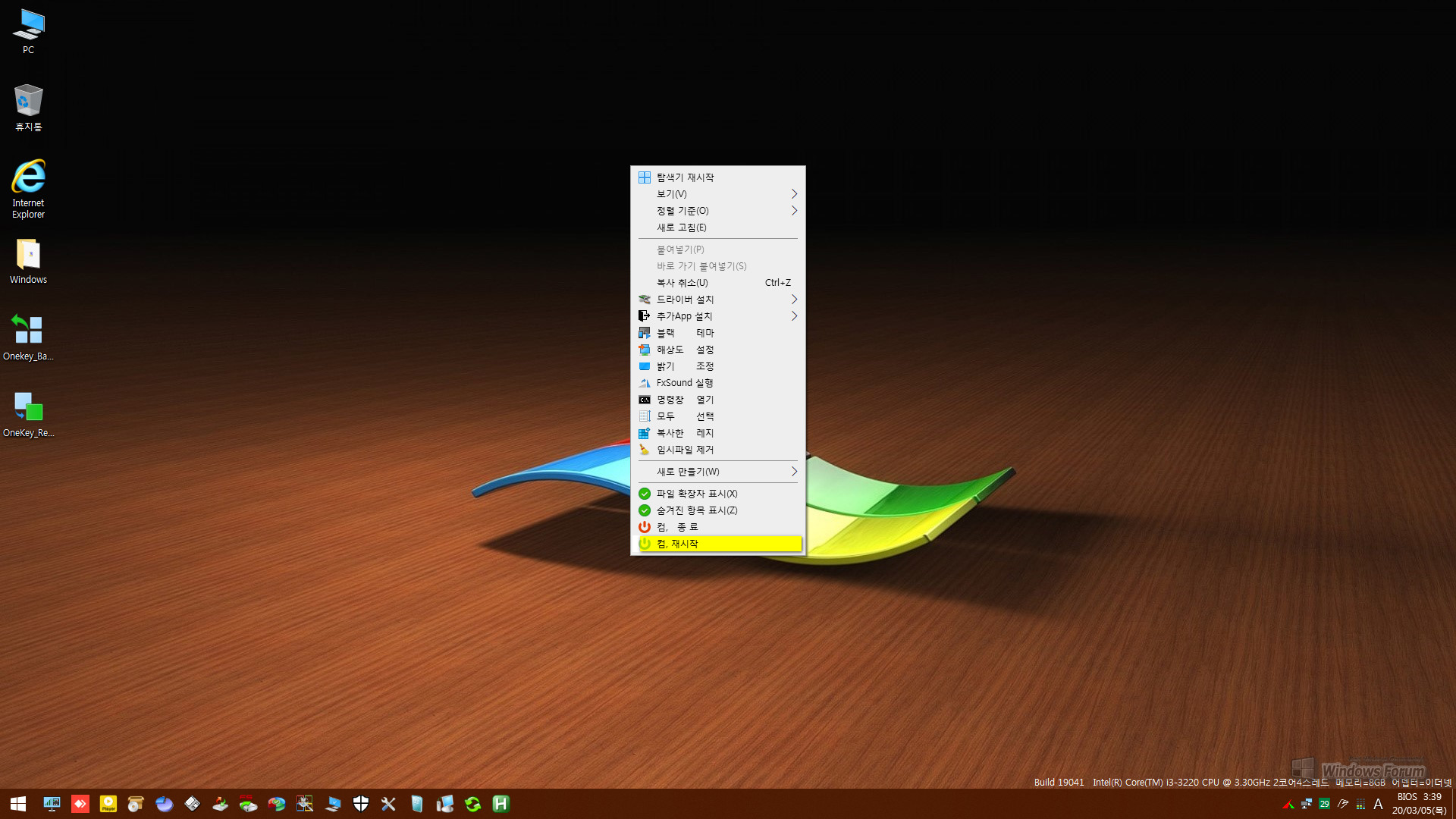Click the green sync arrows taskbar icon
1456x819 pixels.
pyautogui.click(x=473, y=804)
